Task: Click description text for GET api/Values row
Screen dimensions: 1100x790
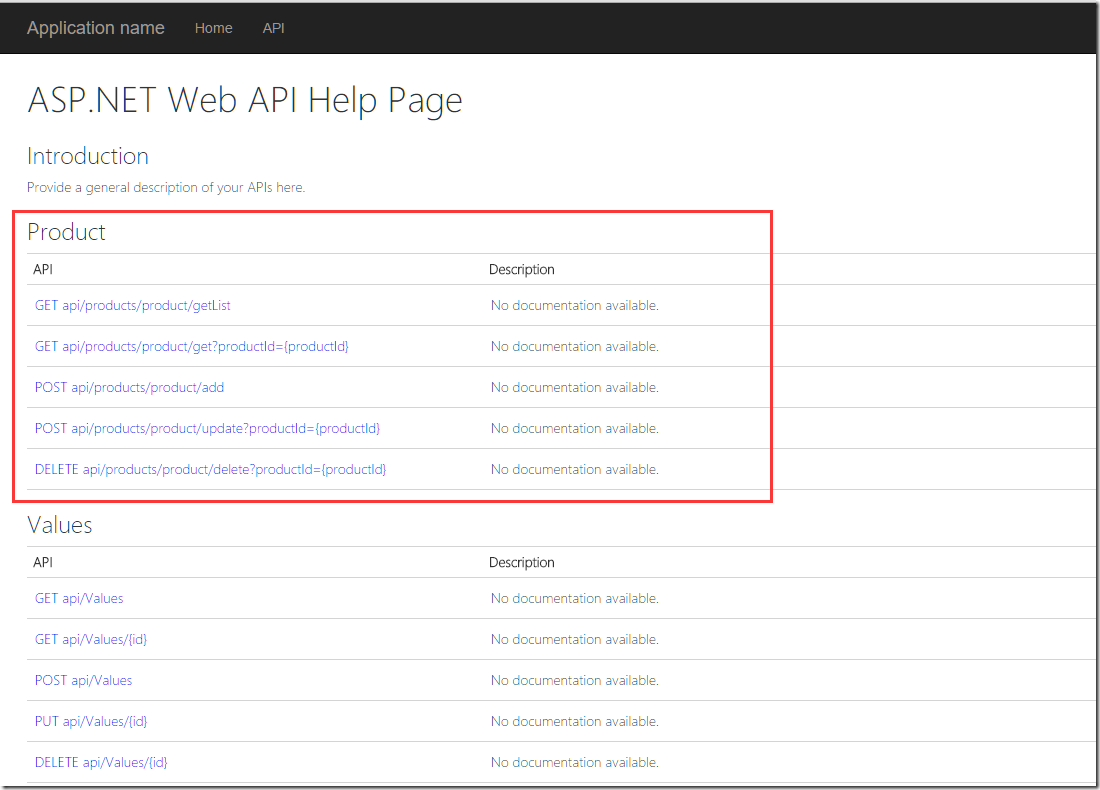Action: (575, 598)
